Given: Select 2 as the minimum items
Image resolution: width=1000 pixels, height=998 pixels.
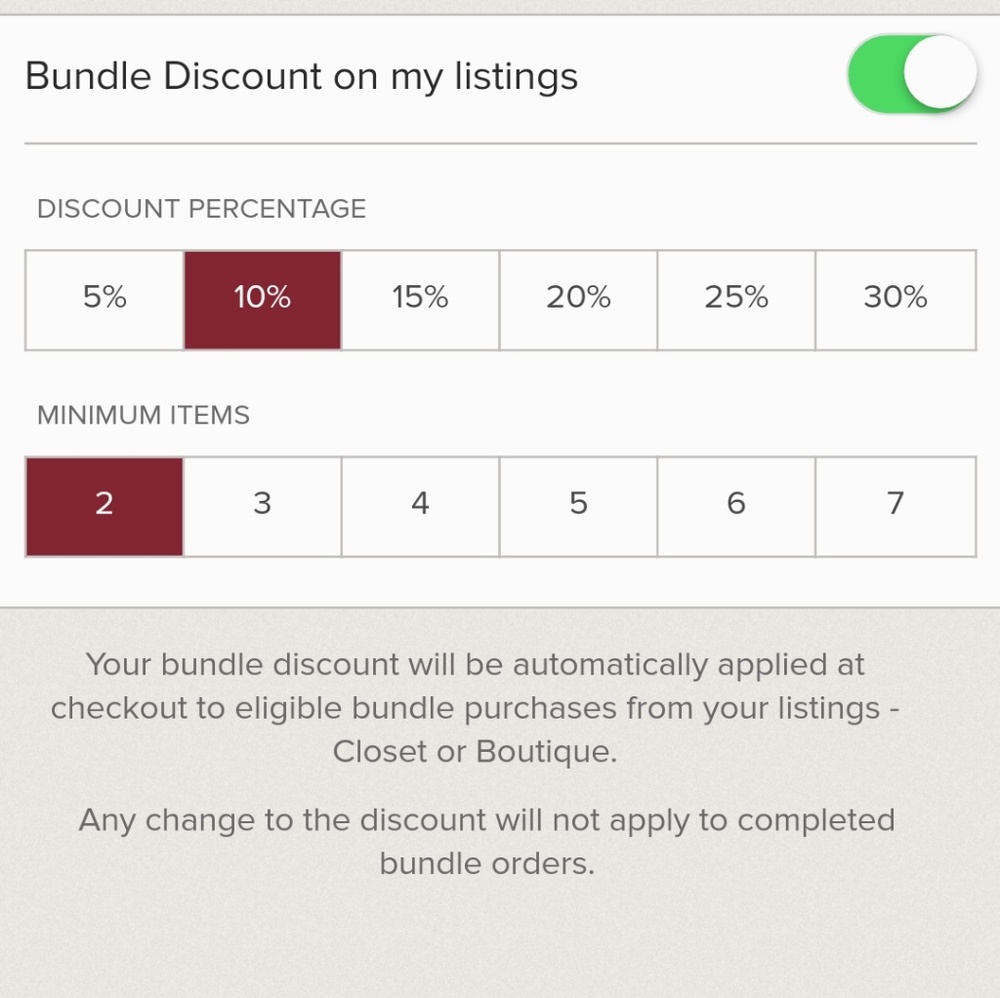Looking at the screenshot, I should [x=103, y=505].
